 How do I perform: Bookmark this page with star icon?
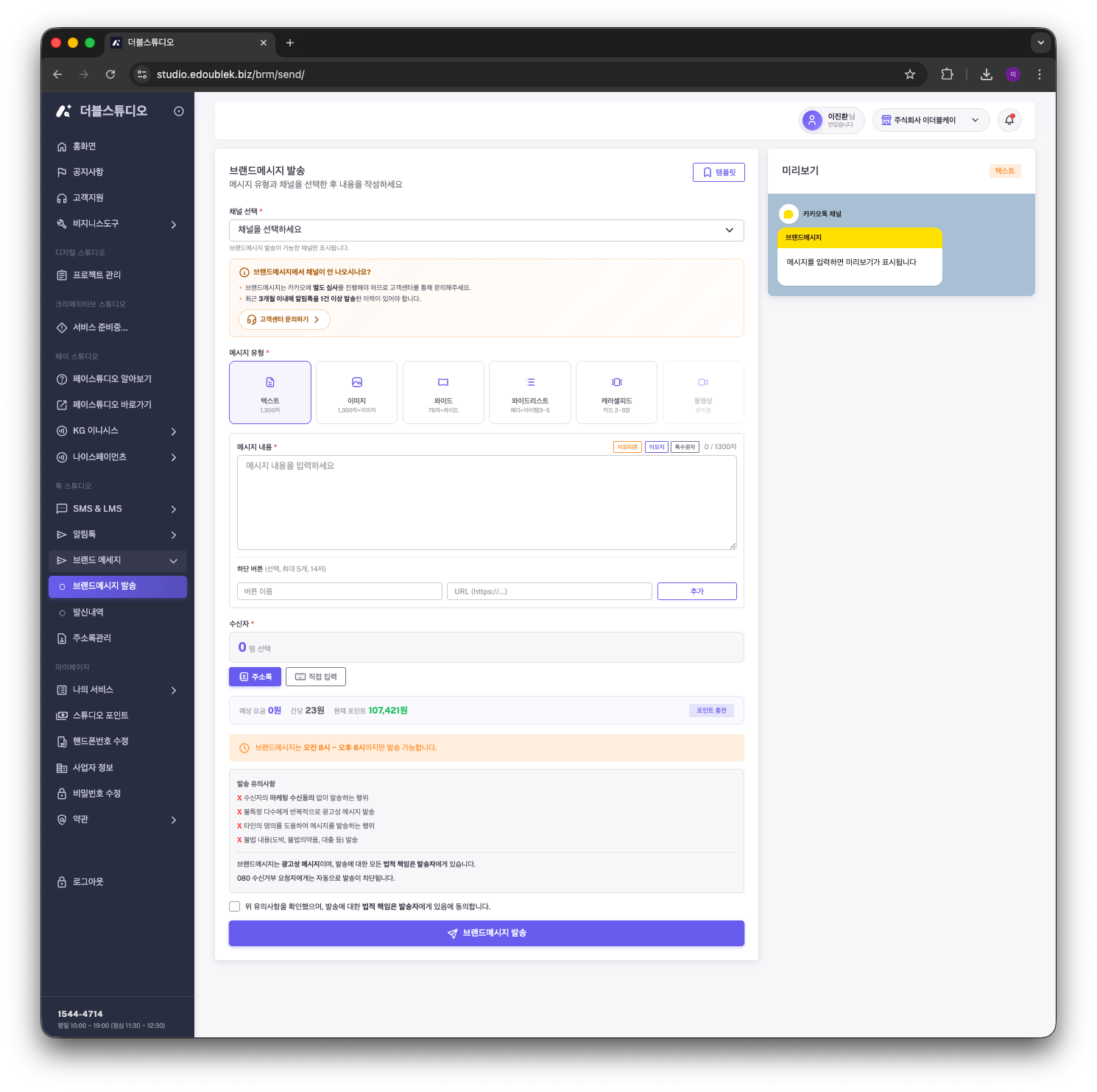tap(910, 74)
